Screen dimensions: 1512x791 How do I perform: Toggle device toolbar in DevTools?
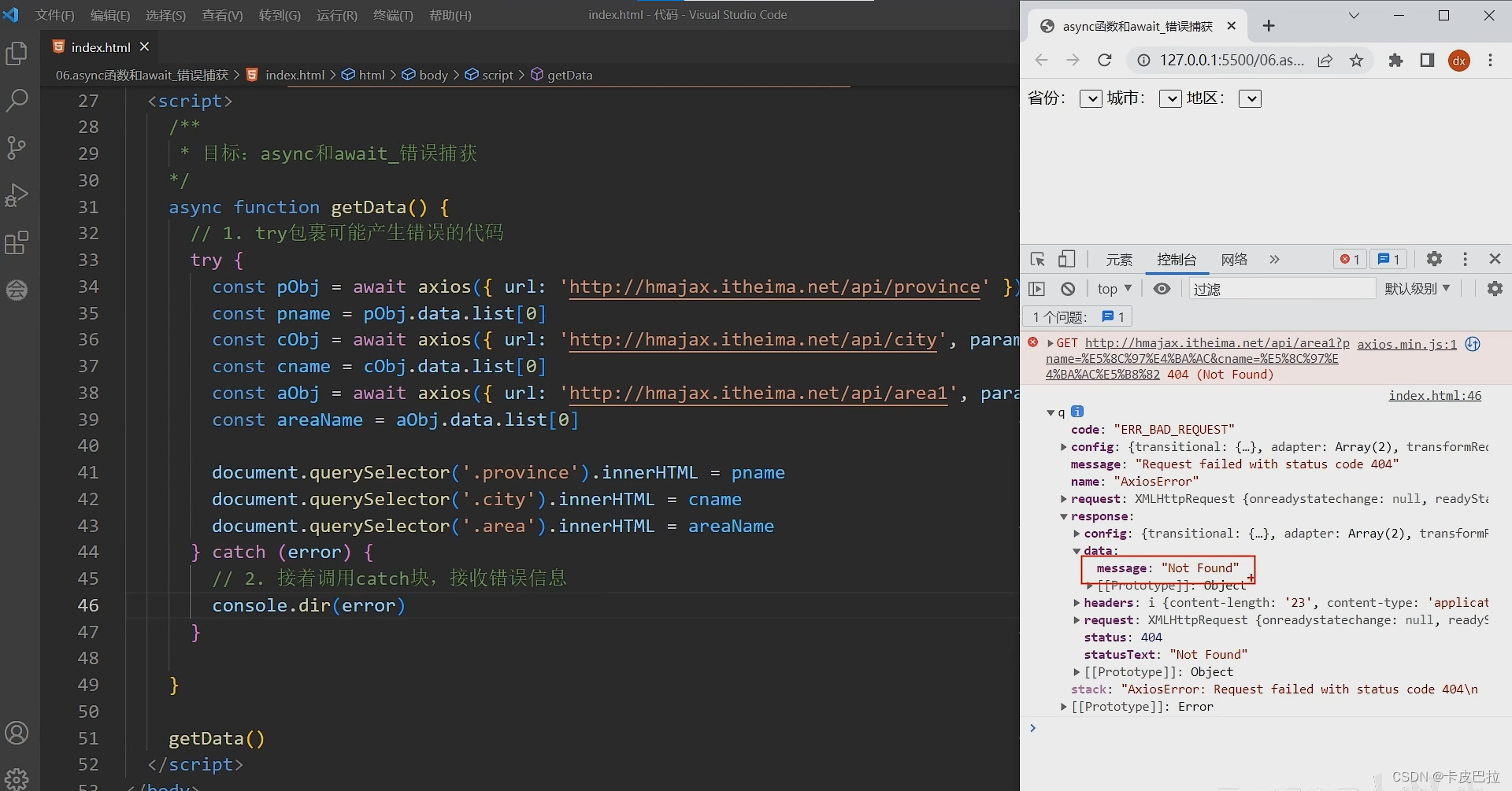(x=1066, y=259)
